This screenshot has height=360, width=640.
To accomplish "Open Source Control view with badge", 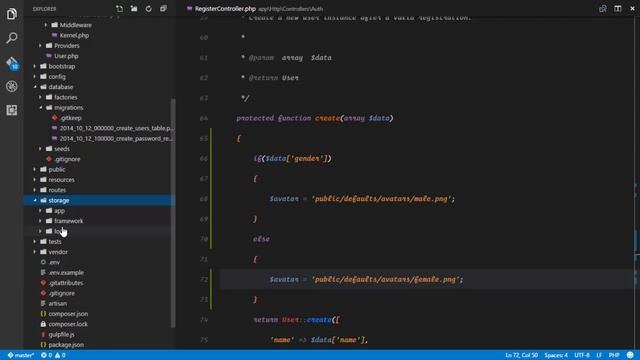I will (x=12, y=63).
